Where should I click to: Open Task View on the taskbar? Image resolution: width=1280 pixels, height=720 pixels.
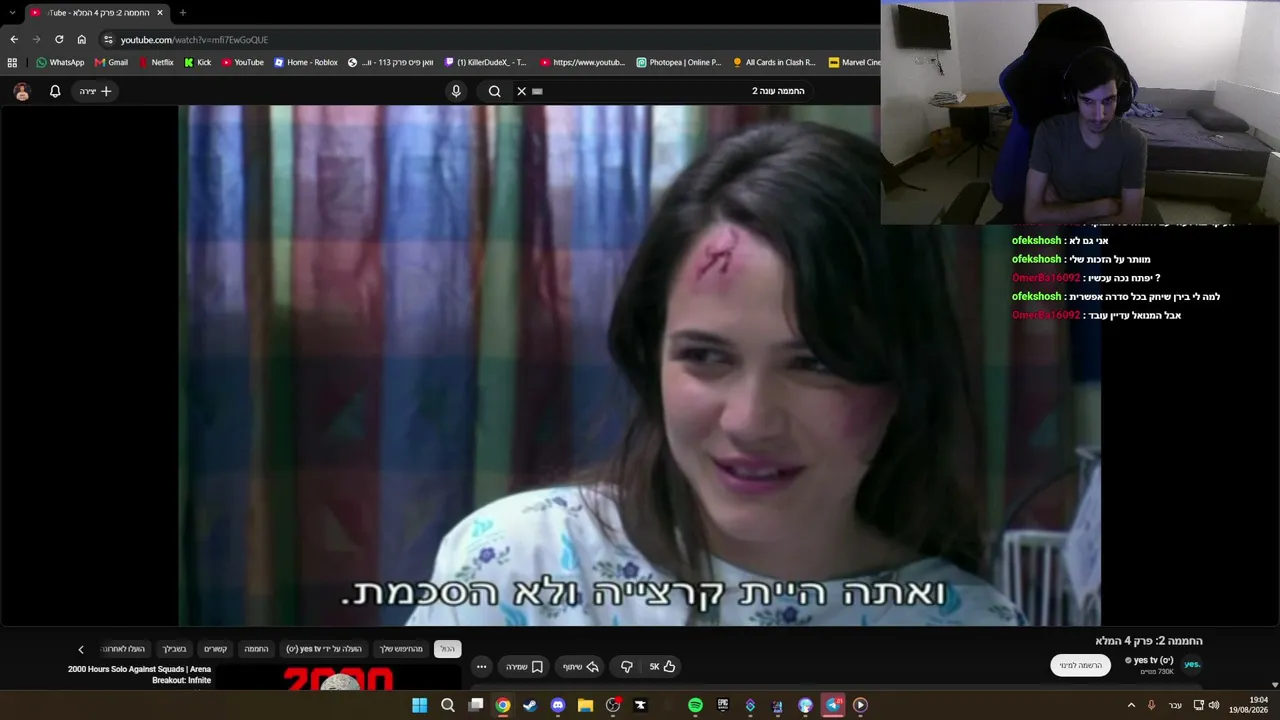[476, 705]
